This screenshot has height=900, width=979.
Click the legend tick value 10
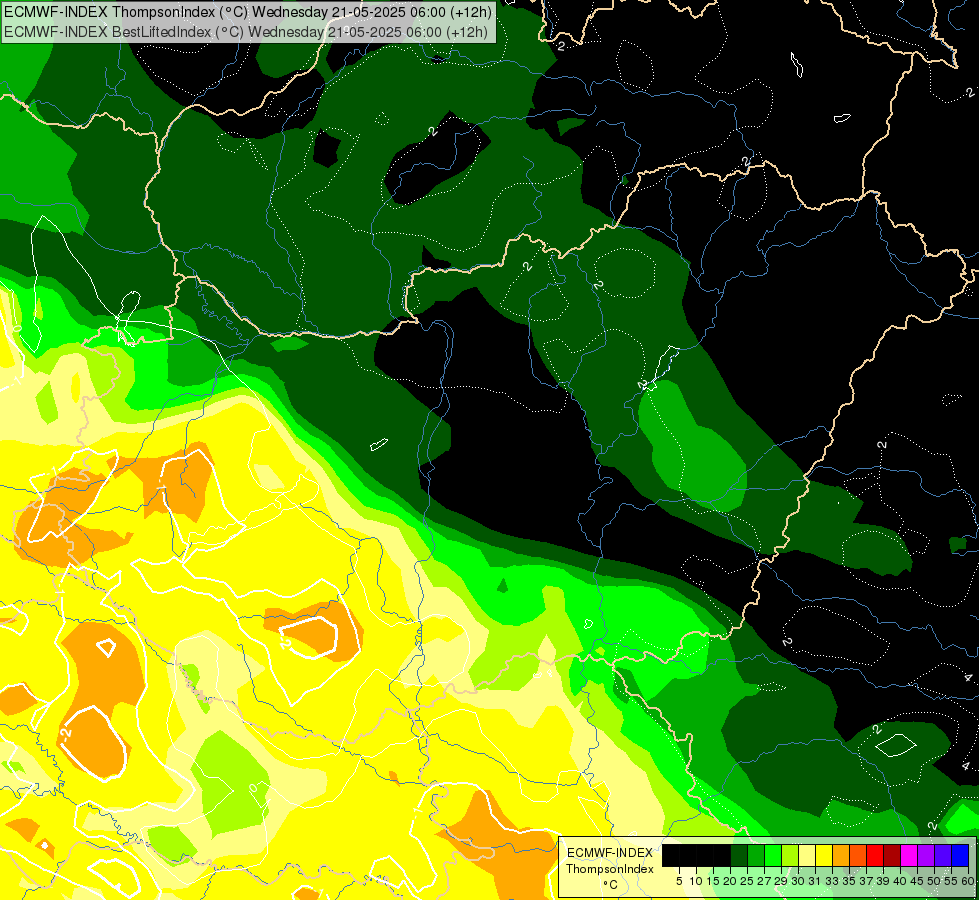coord(696,881)
